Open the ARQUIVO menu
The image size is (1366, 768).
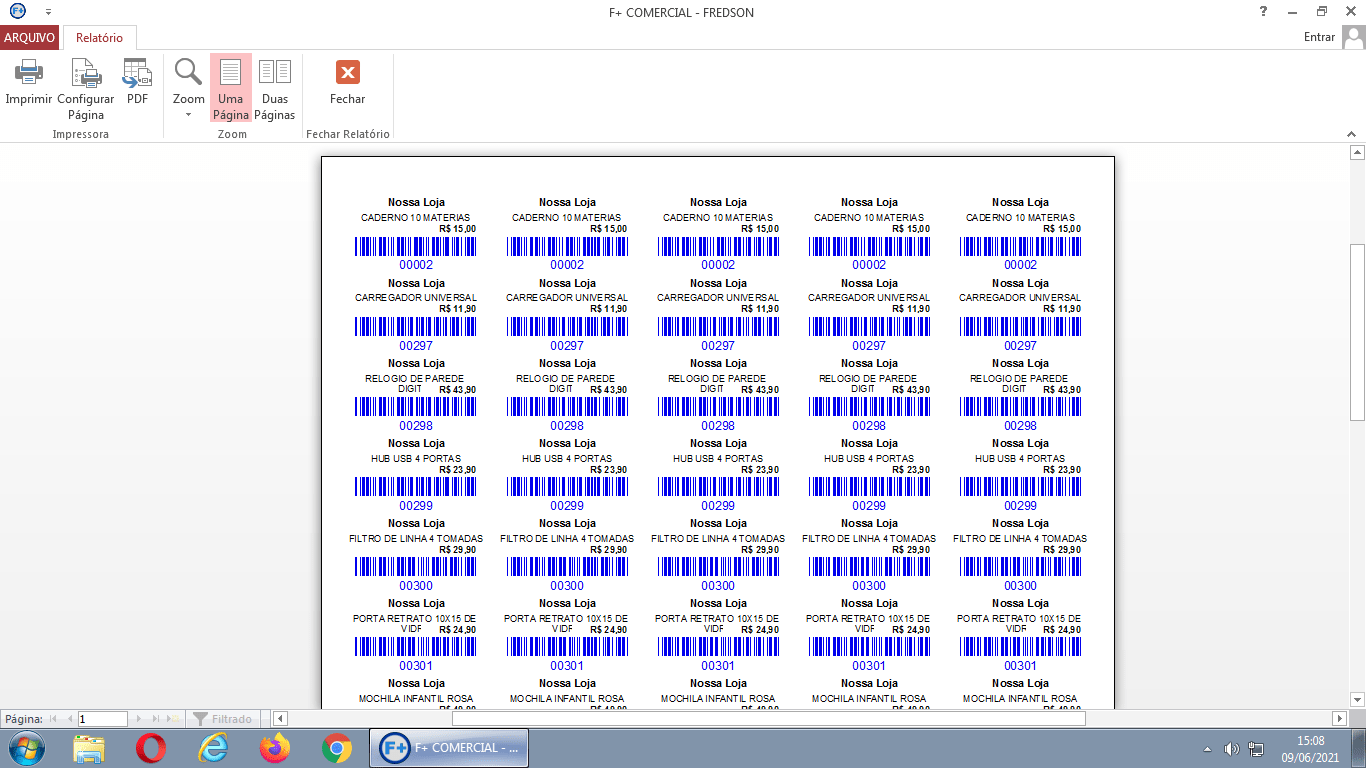[x=30, y=38]
